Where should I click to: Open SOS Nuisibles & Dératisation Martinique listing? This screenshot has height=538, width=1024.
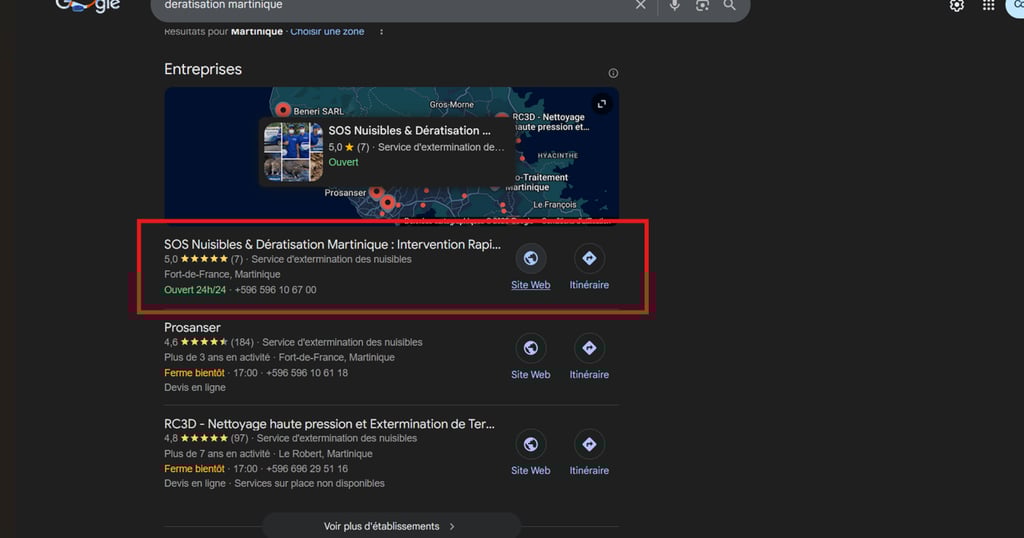332,244
